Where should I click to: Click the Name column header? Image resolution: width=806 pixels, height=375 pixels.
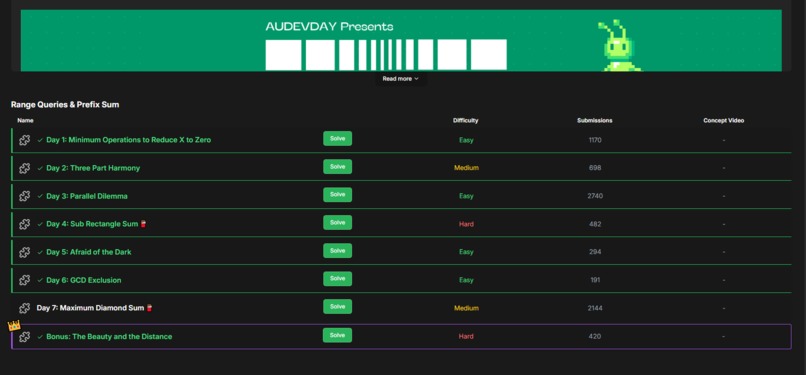click(x=25, y=121)
